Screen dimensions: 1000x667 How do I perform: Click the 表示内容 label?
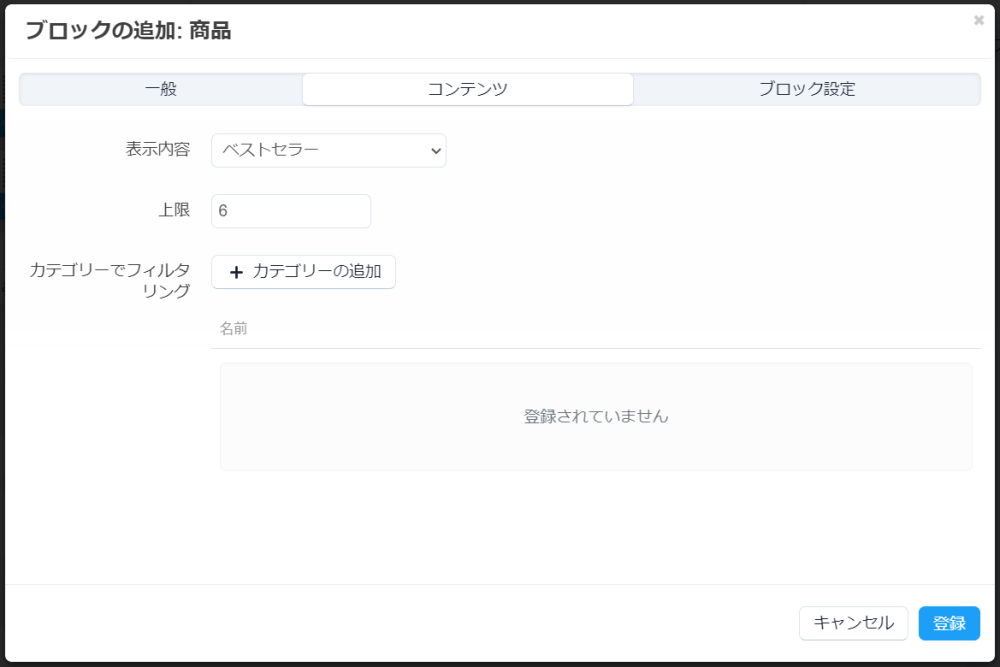(x=158, y=149)
